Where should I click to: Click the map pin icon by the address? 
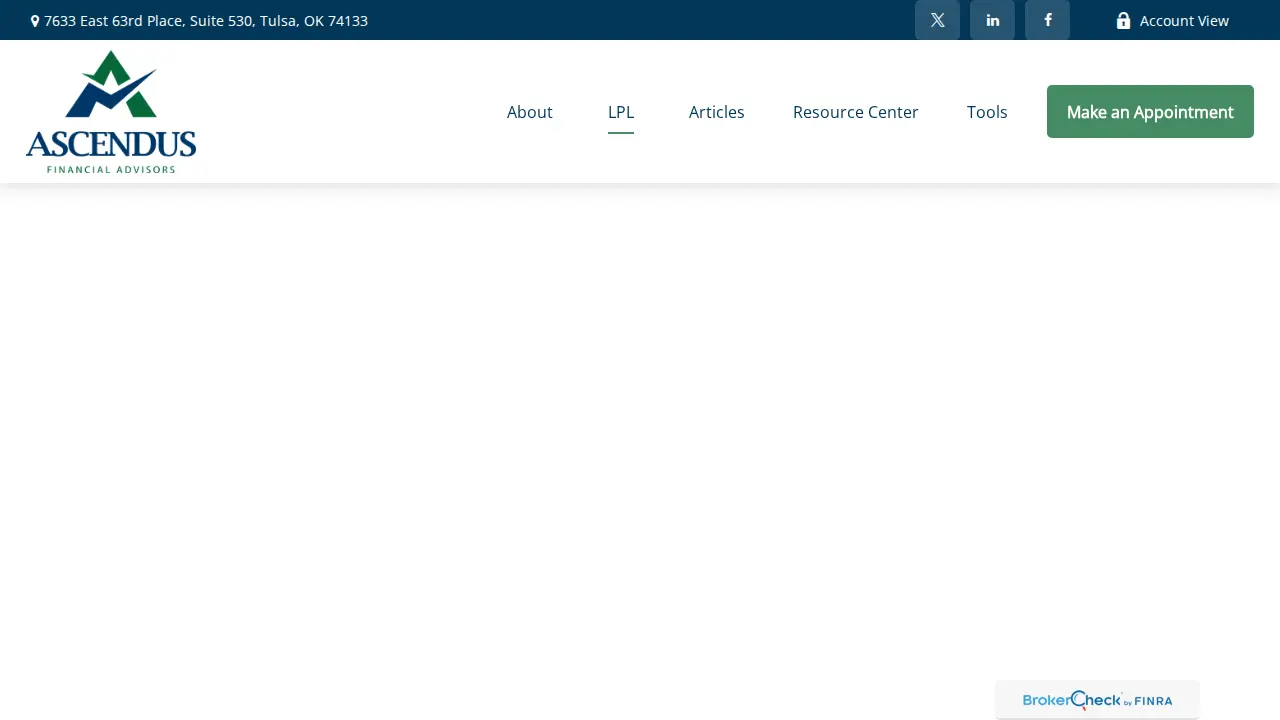pyautogui.click(x=35, y=21)
